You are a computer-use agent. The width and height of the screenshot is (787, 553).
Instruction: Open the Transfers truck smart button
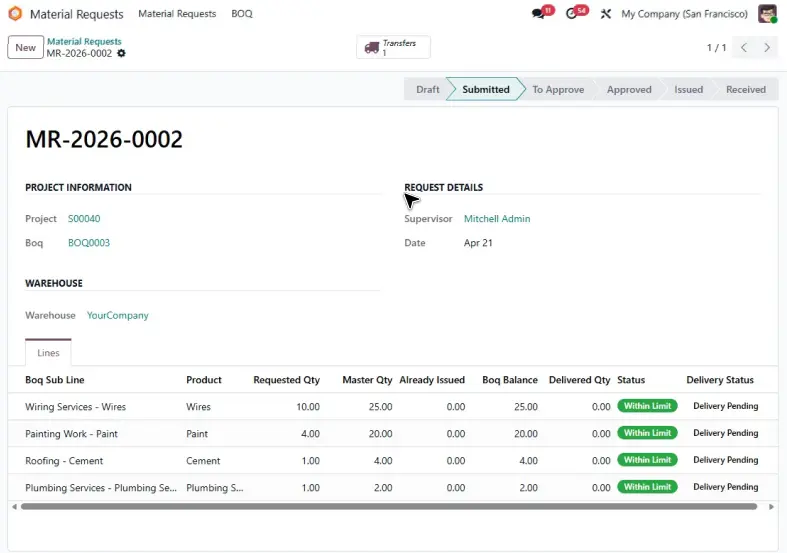pyautogui.click(x=393, y=47)
